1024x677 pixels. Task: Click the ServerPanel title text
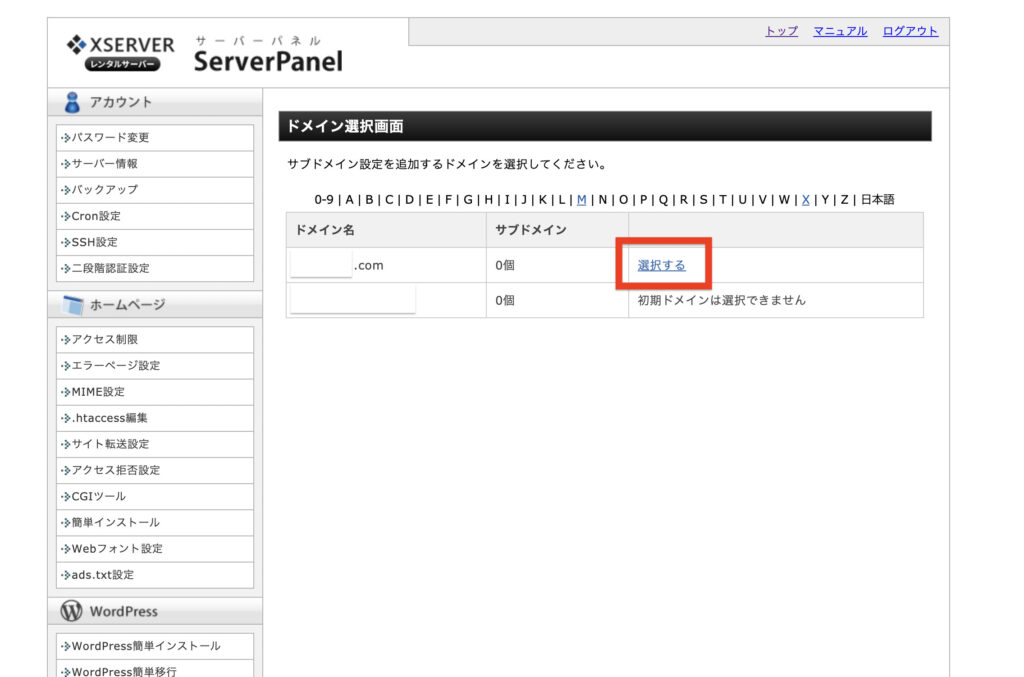(268, 61)
